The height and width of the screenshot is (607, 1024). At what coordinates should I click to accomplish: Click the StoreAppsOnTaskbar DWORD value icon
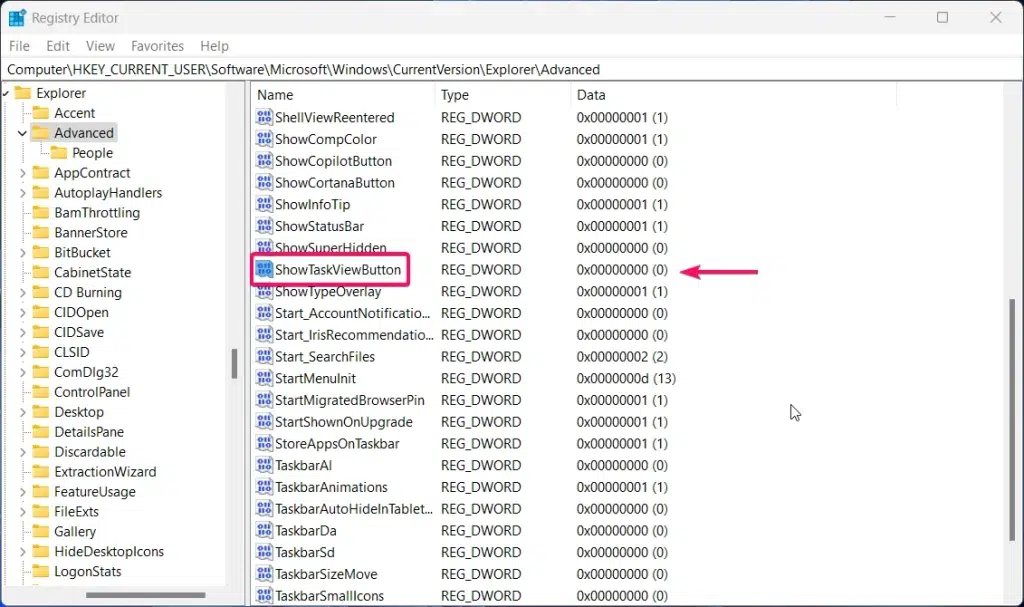click(x=264, y=444)
